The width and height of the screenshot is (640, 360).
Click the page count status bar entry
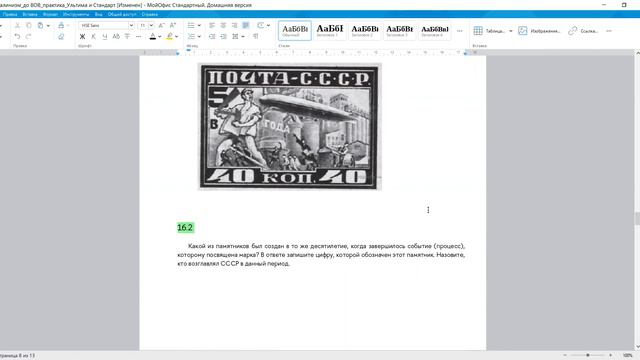pyautogui.click(x=18, y=355)
